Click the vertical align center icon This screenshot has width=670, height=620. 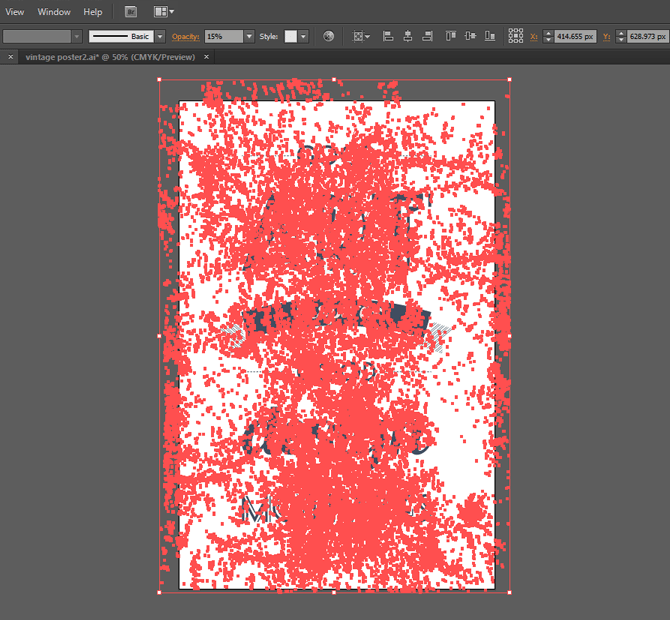click(x=470, y=36)
